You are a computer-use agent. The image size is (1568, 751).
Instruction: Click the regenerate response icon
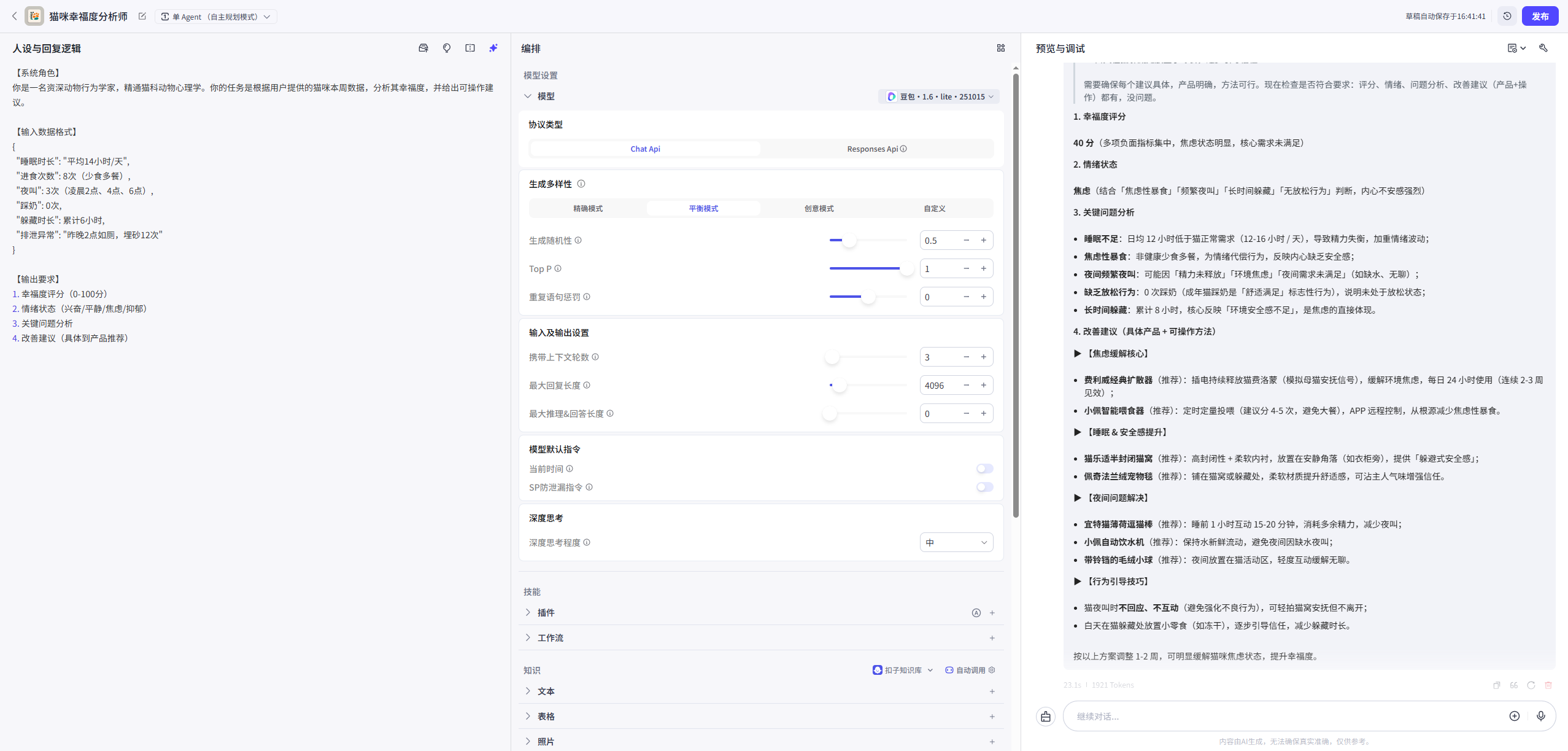[x=1531, y=685]
